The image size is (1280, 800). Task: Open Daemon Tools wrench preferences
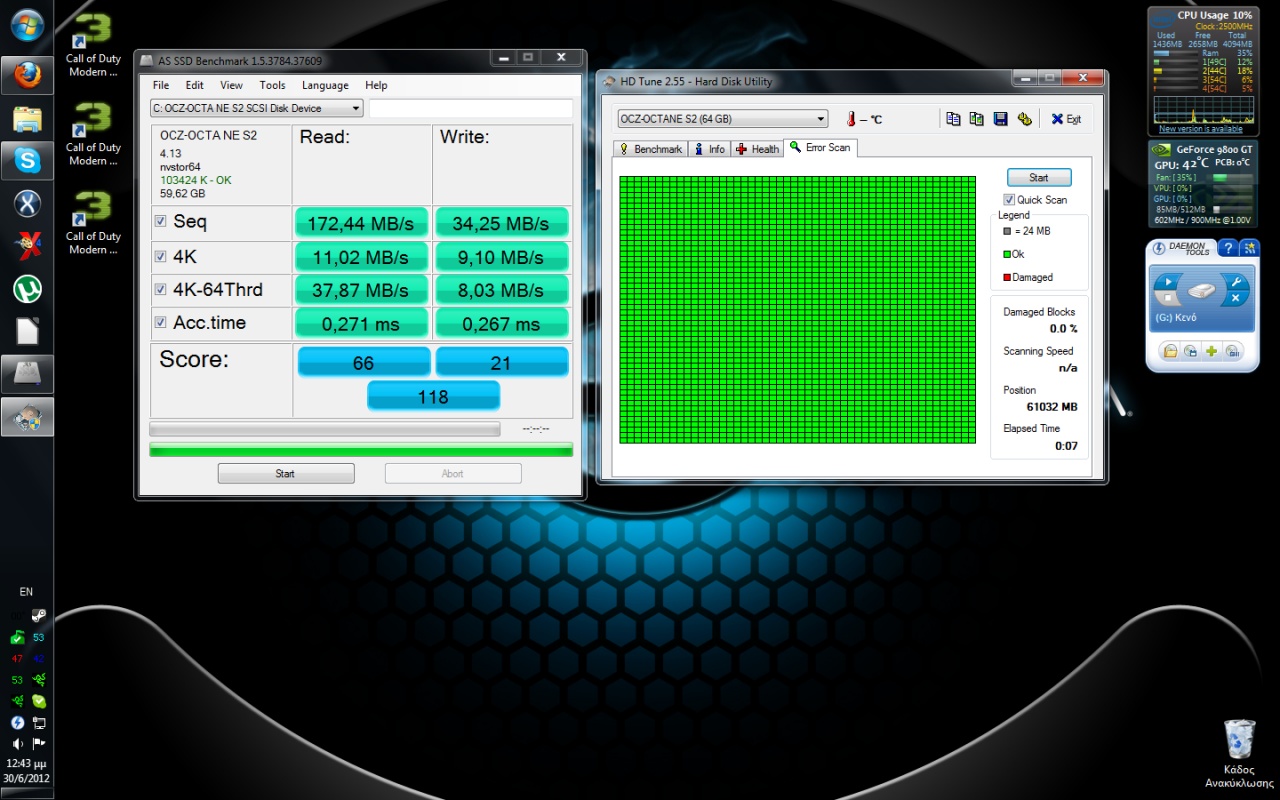pos(1236,283)
